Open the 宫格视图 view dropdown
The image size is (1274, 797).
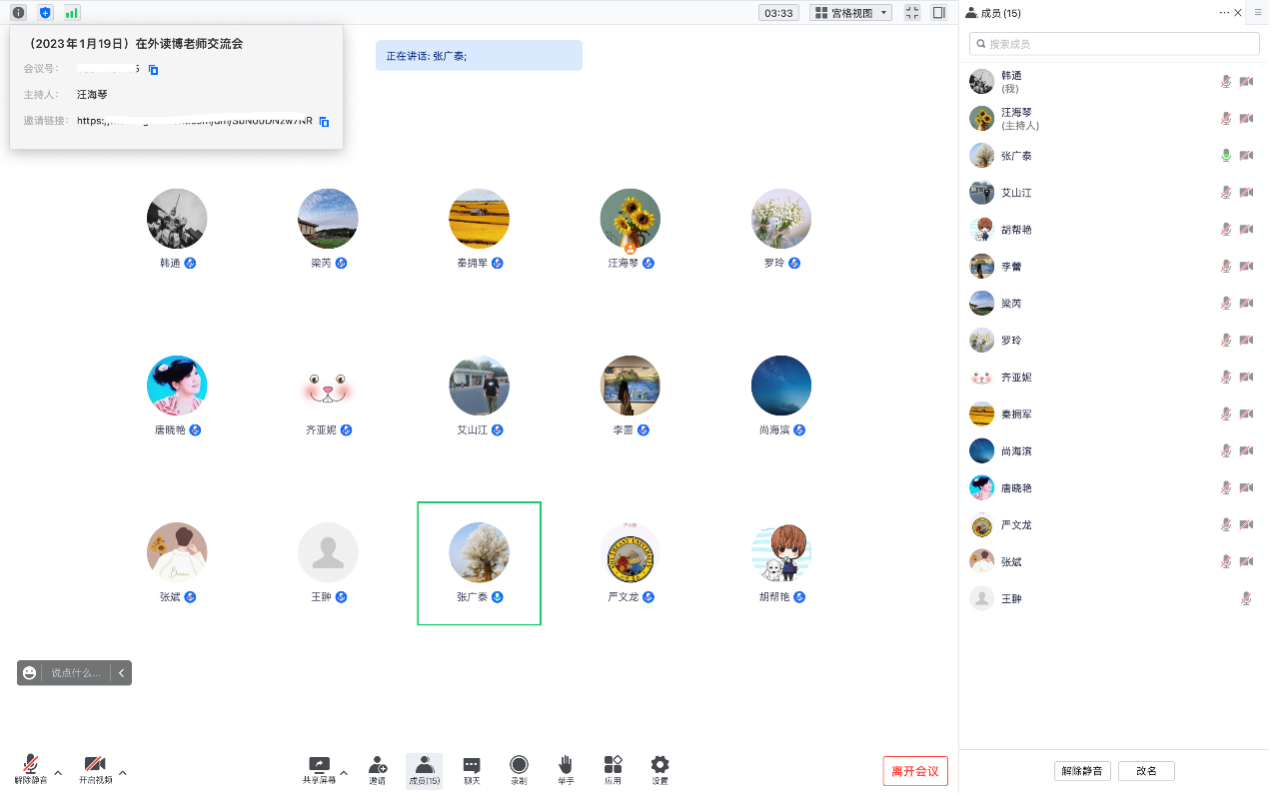coord(850,13)
